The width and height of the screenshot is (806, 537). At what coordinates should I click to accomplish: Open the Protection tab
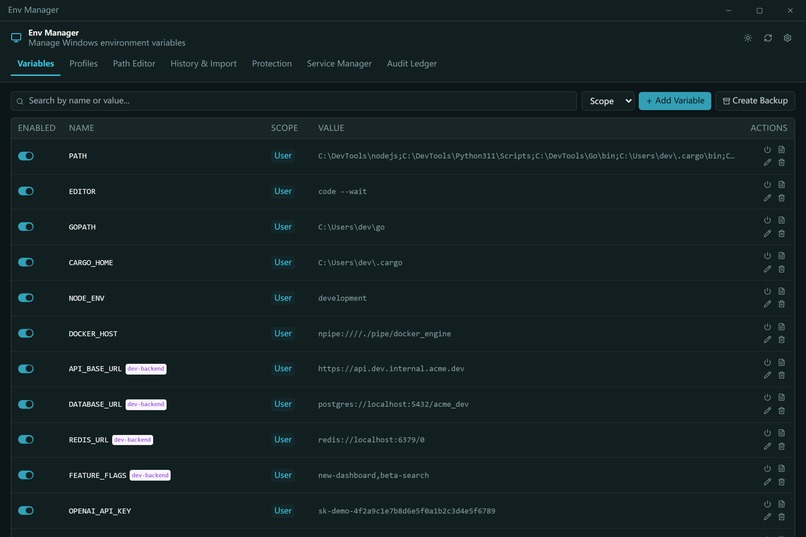click(271, 64)
